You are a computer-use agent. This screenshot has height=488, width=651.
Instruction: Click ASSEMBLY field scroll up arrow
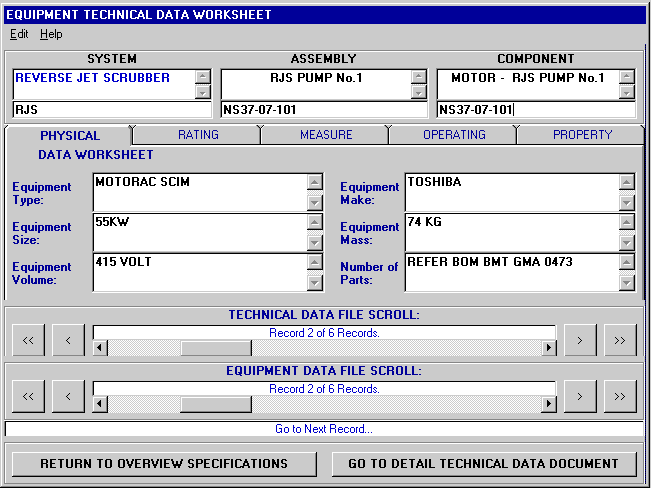tap(418, 76)
